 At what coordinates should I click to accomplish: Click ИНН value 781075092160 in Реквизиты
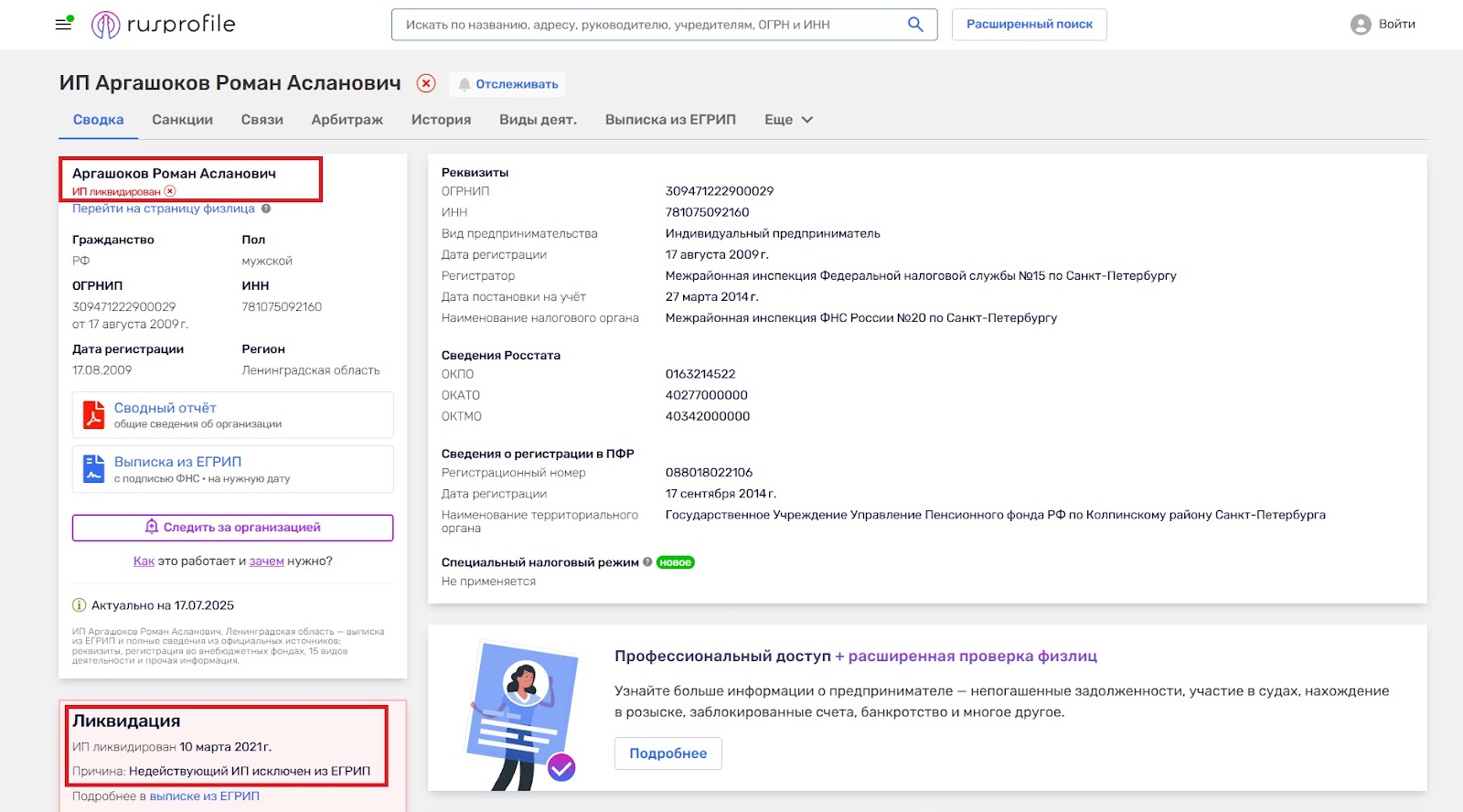[708, 212]
